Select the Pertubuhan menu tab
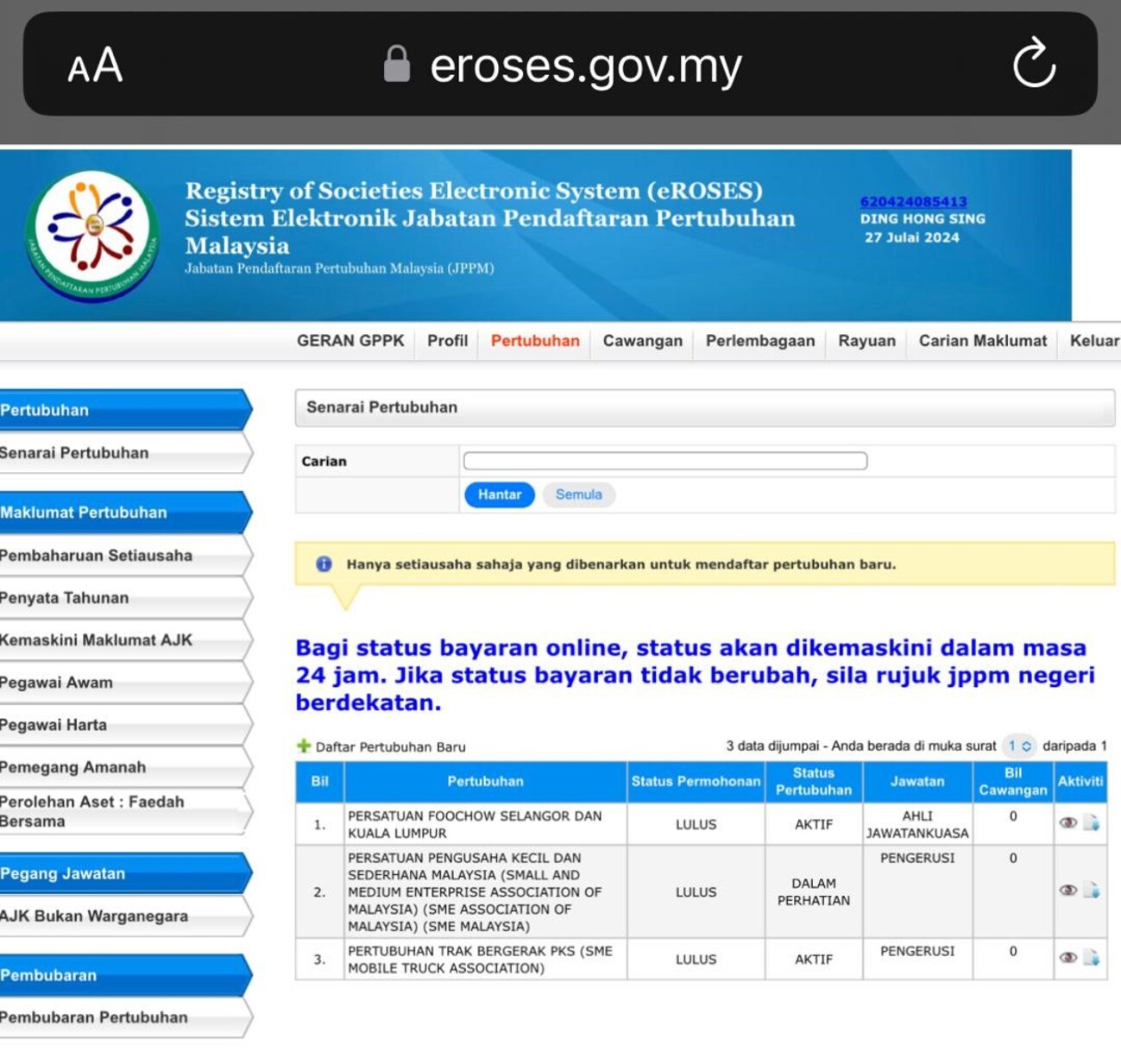Viewport: 1121px width, 1064px height. pyautogui.click(x=535, y=341)
